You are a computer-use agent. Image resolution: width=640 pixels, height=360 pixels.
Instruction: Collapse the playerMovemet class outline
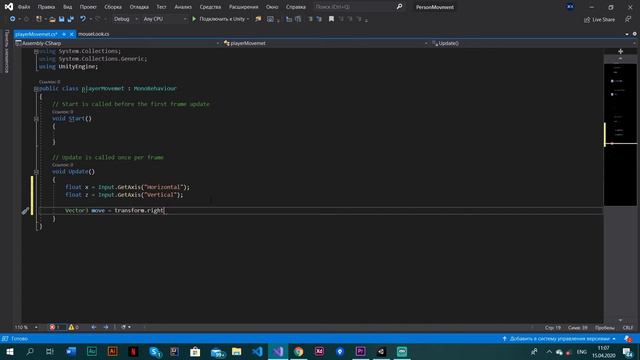pyautogui.click(x=36, y=89)
